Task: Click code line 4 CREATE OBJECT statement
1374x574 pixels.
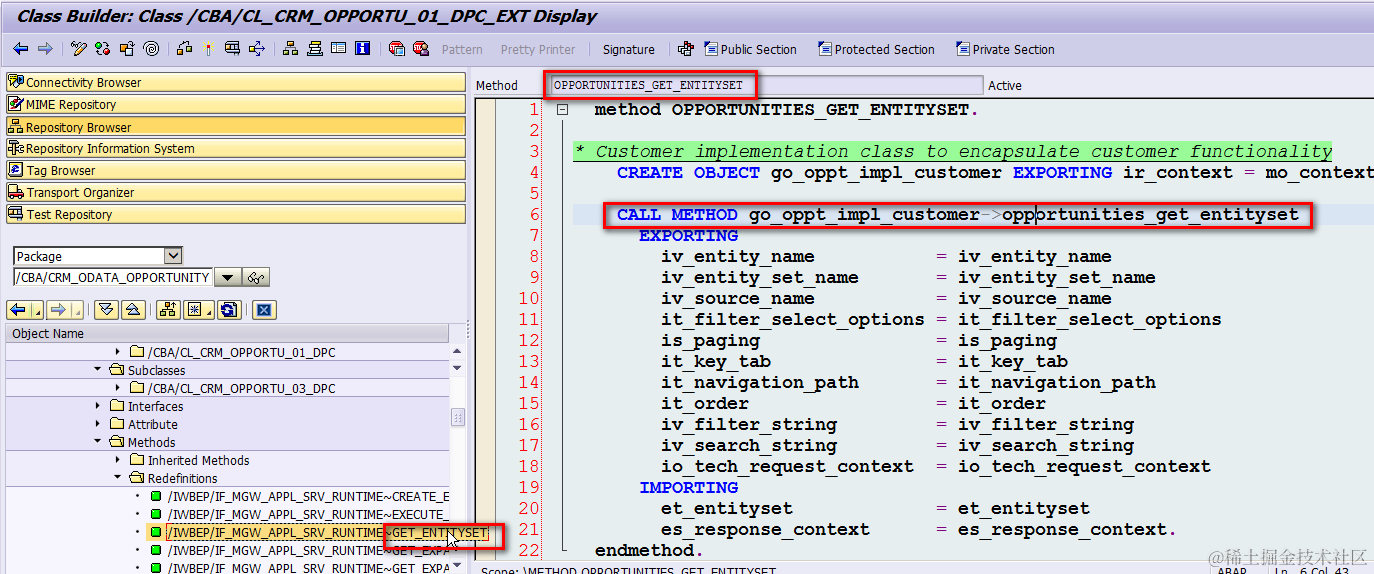Action: [995, 172]
